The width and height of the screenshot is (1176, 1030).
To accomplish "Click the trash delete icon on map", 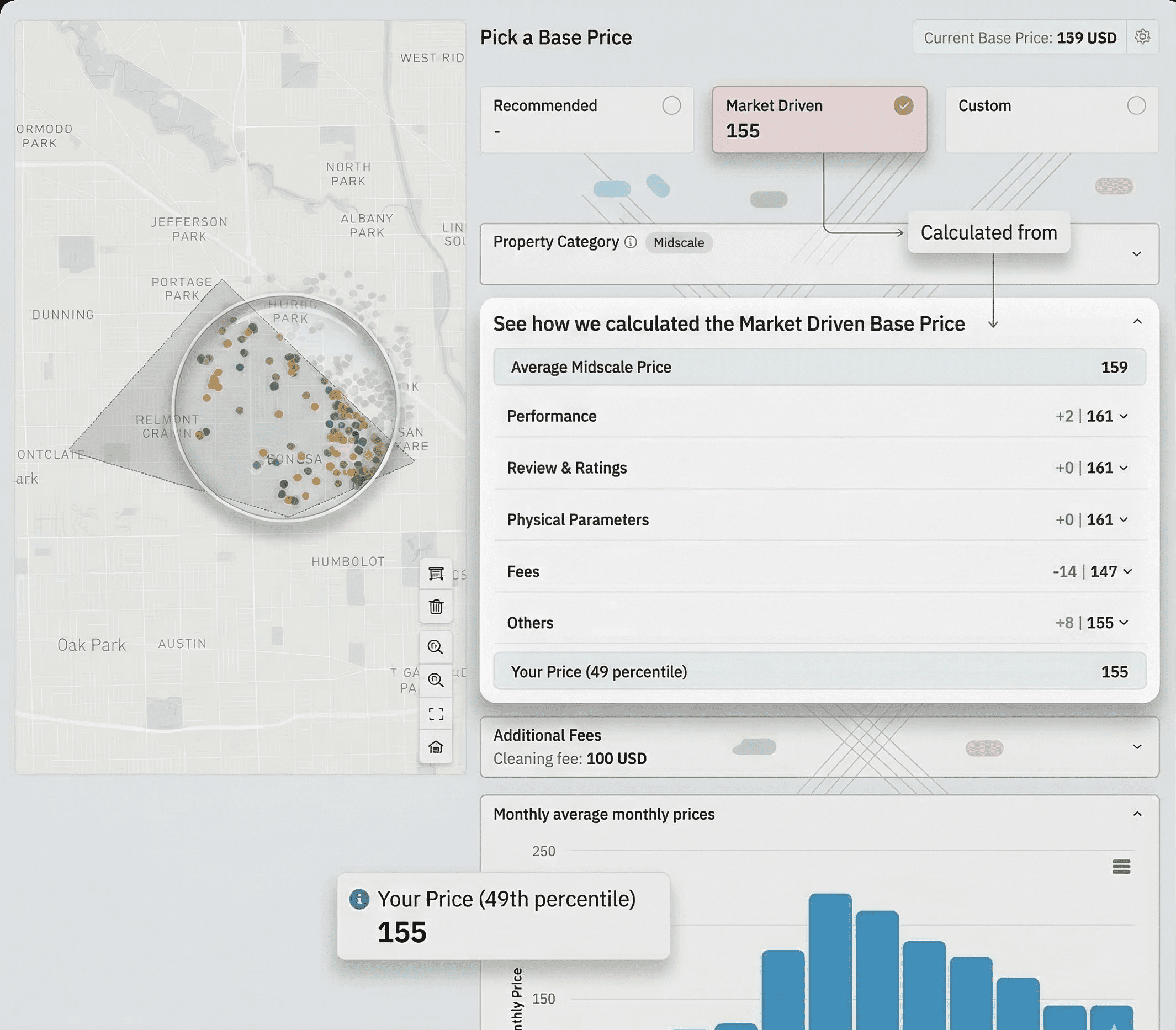I will [436, 607].
